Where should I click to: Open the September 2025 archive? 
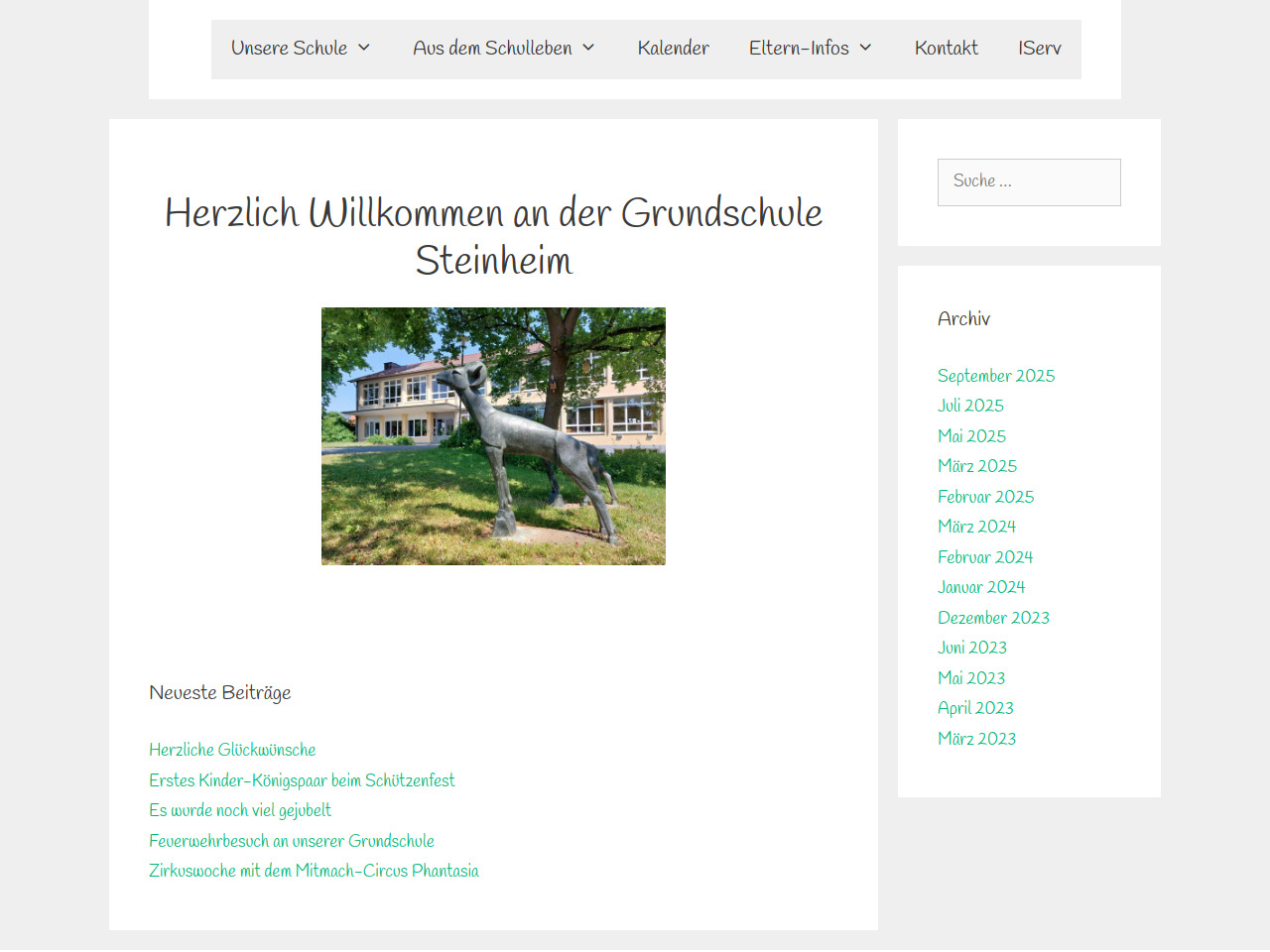pyautogui.click(x=996, y=376)
